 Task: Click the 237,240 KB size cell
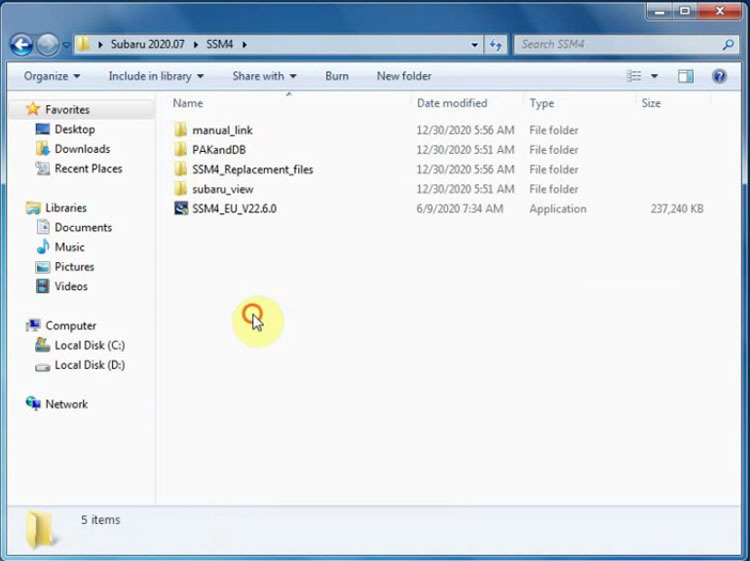pos(677,209)
